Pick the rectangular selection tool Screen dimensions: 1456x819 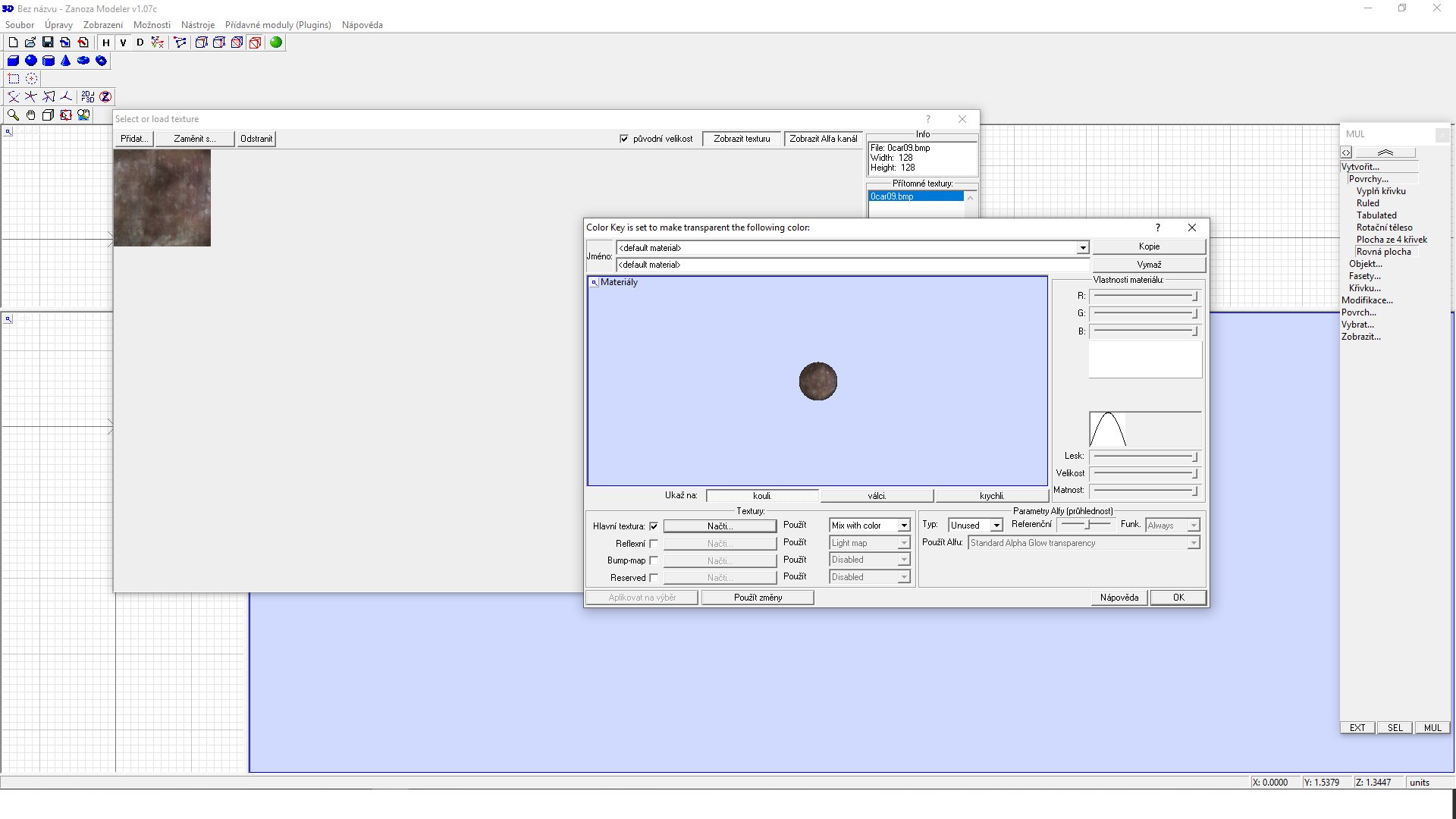coord(13,79)
